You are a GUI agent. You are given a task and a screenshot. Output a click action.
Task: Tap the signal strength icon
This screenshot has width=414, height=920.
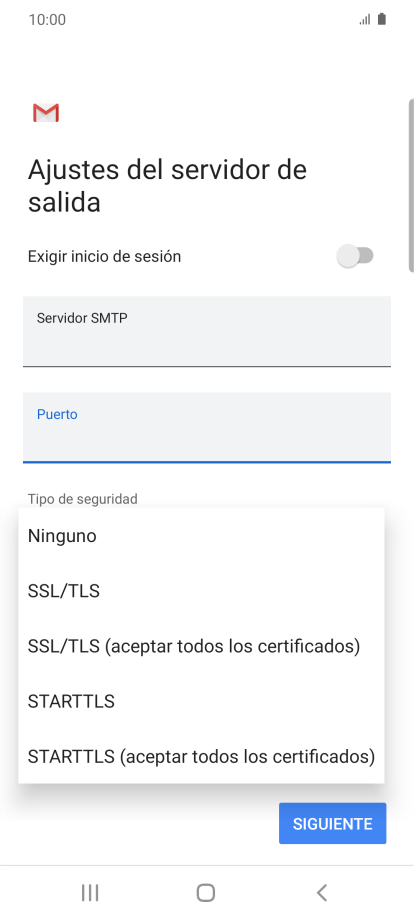(365, 20)
